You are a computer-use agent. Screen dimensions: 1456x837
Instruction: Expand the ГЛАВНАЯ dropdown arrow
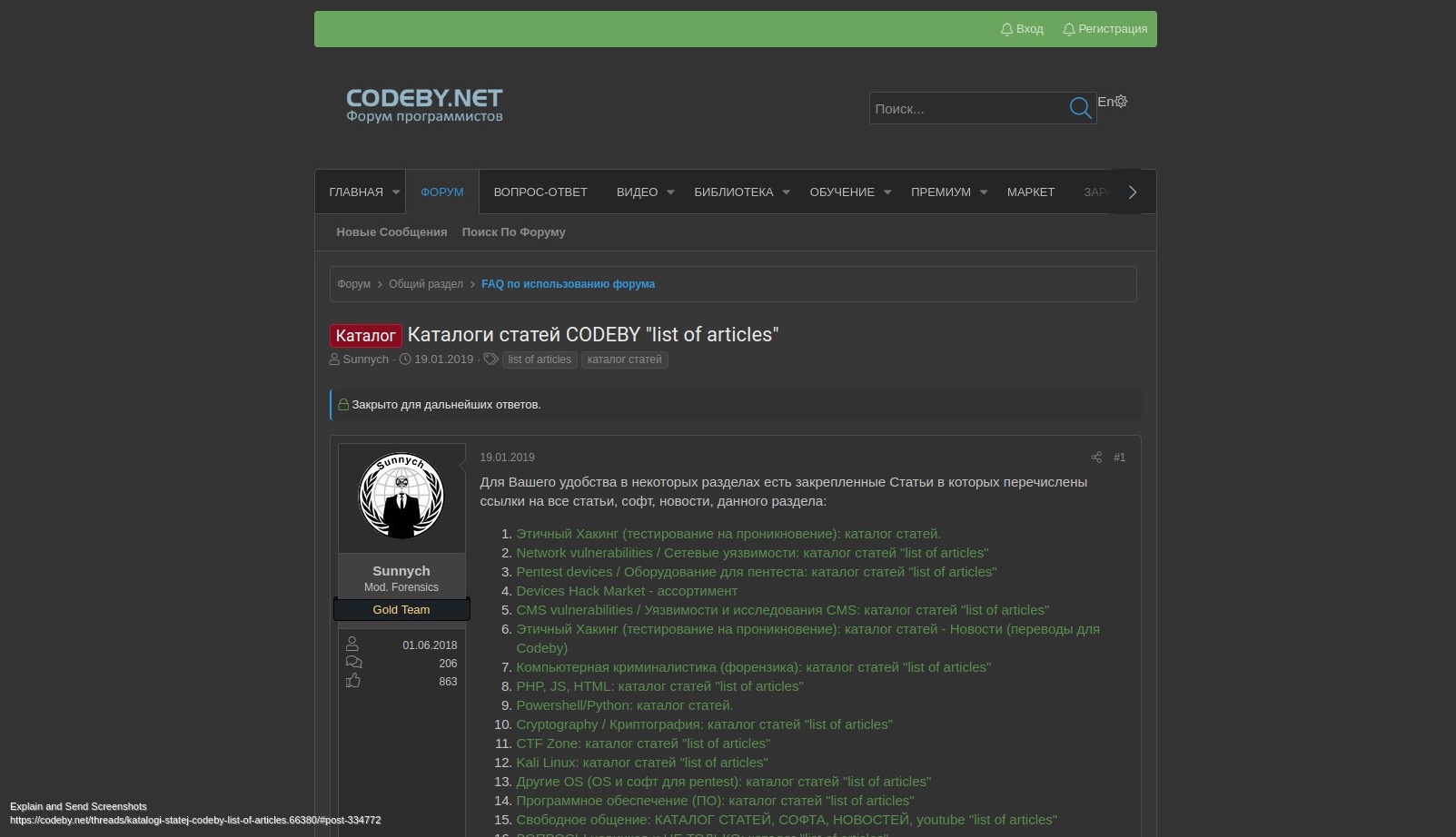tap(396, 192)
